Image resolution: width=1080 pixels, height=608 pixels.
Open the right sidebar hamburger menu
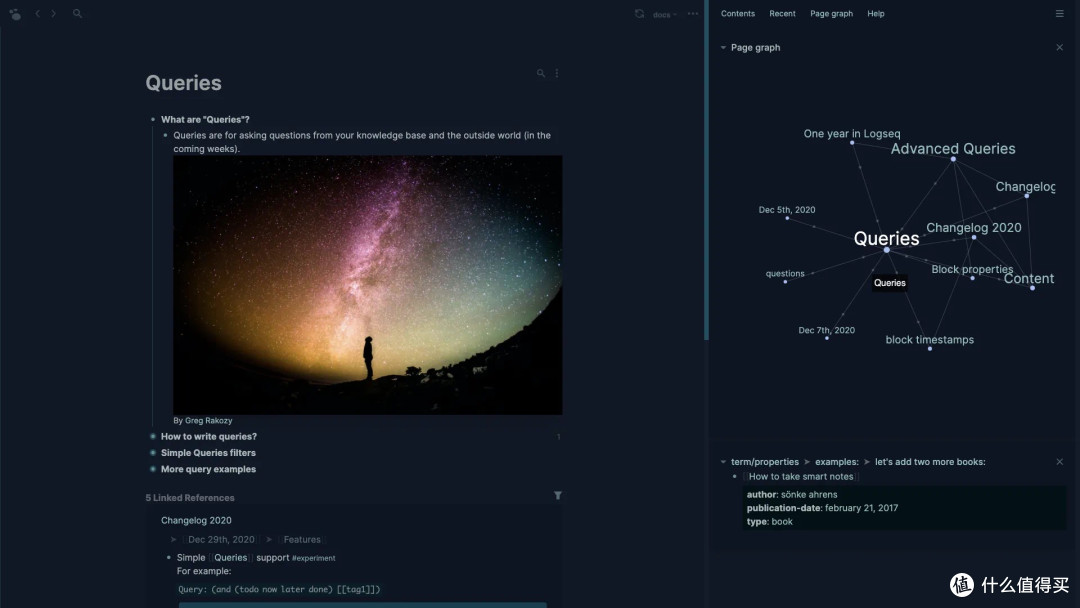pos(1059,13)
